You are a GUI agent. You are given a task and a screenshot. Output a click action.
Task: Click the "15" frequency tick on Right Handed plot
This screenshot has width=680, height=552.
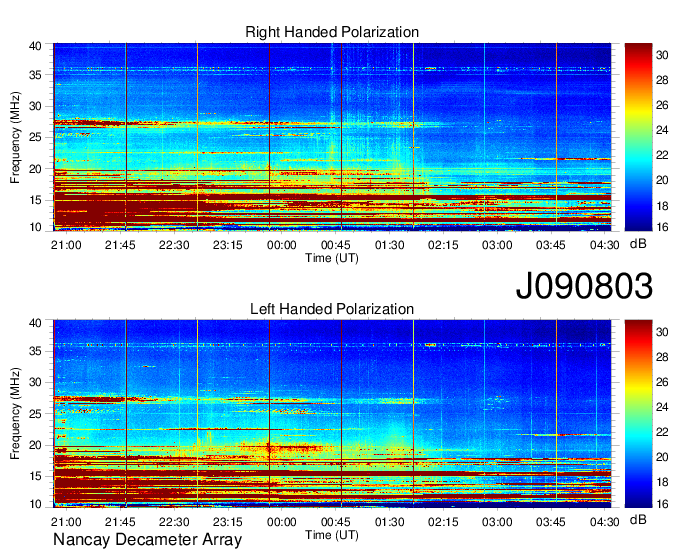36,200
